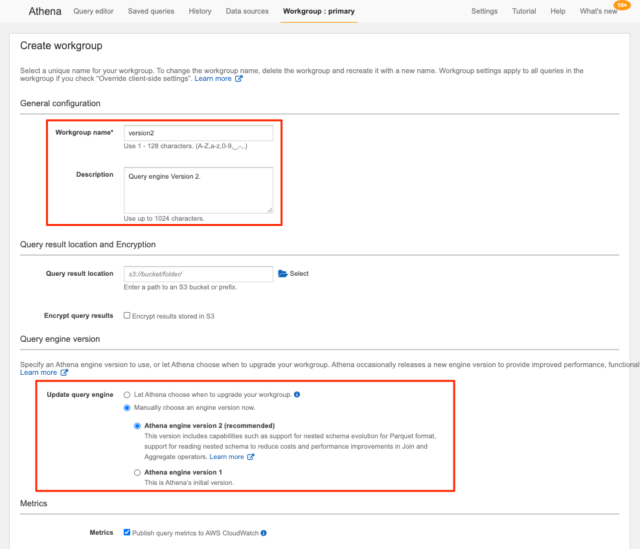This screenshot has height=549, width=640.
Task: Click 'Use 1 - 128 characters' hint
Action: [x=185, y=146]
